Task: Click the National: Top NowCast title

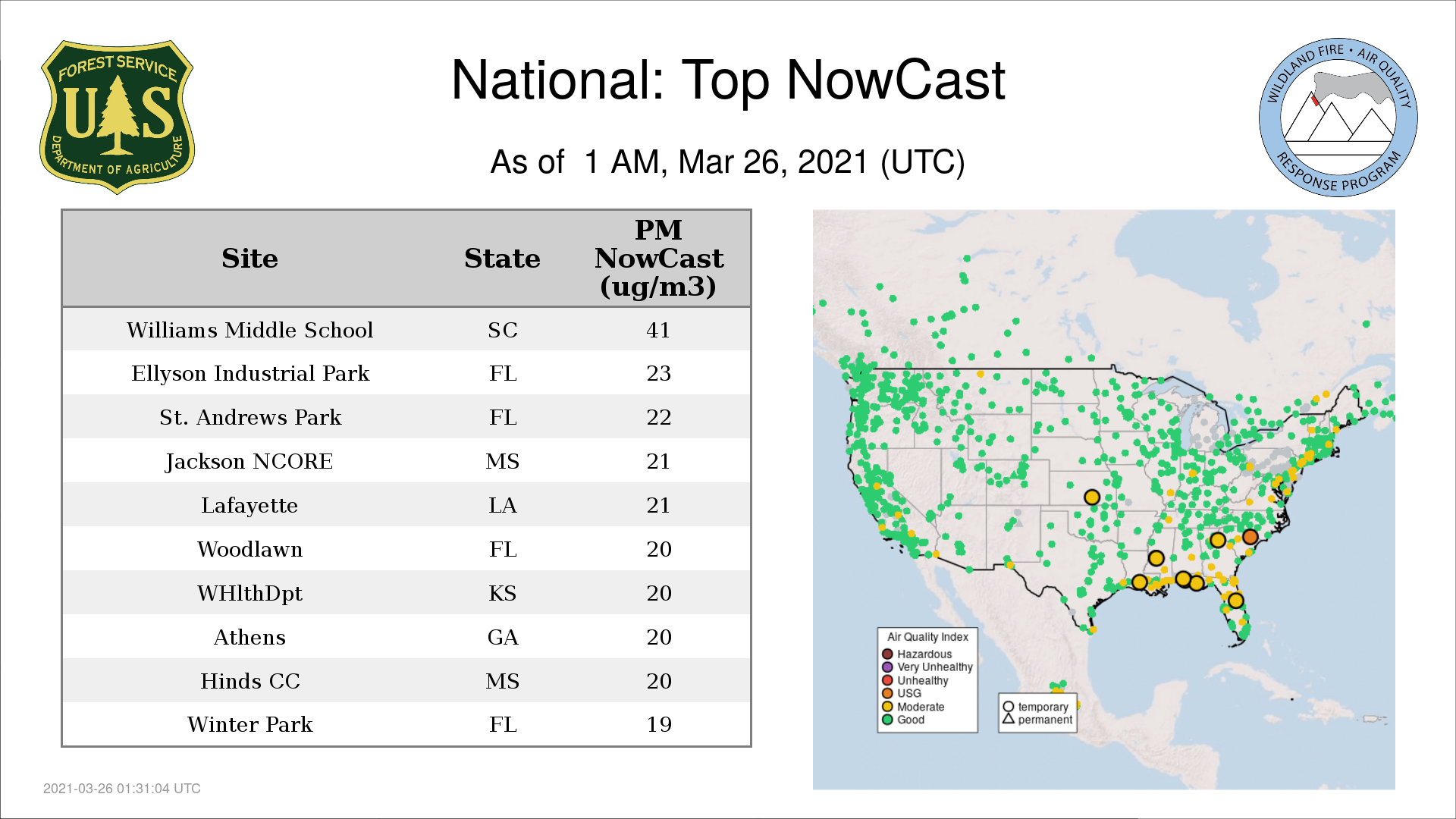Action: [x=727, y=80]
